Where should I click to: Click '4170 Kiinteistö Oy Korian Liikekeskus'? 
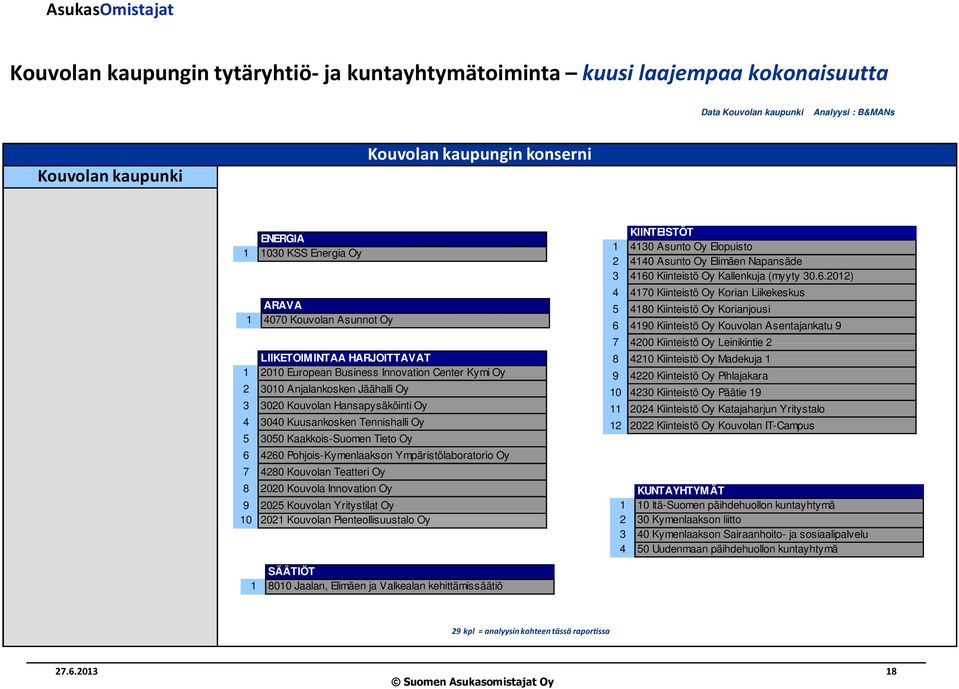tap(771, 292)
